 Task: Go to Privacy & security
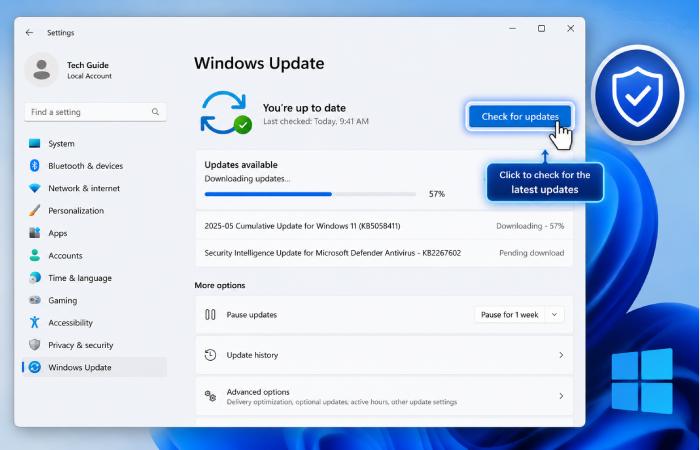pos(95,345)
